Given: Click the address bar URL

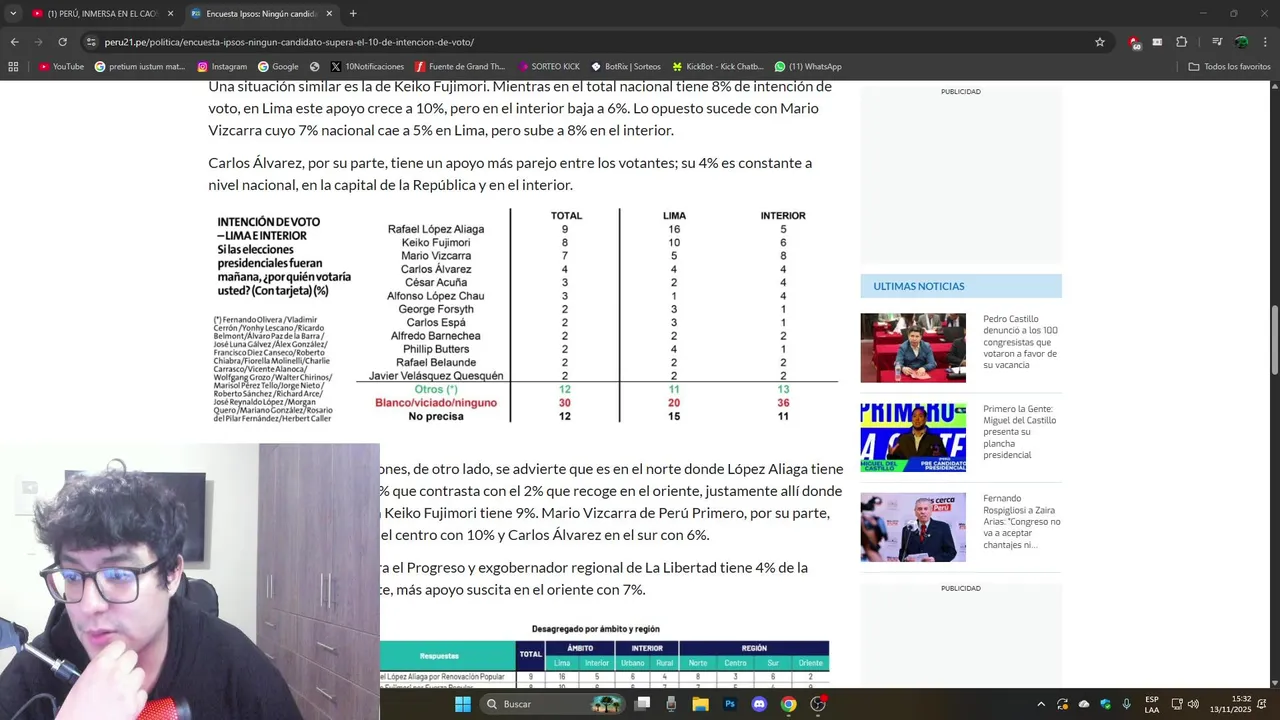Looking at the screenshot, I should coord(289,42).
